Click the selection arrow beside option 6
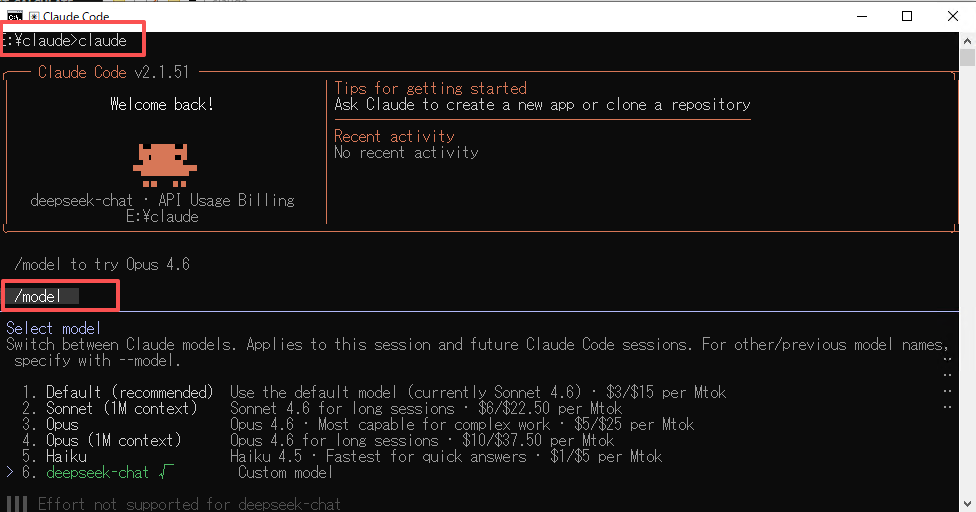This screenshot has height=512, width=976. point(10,472)
